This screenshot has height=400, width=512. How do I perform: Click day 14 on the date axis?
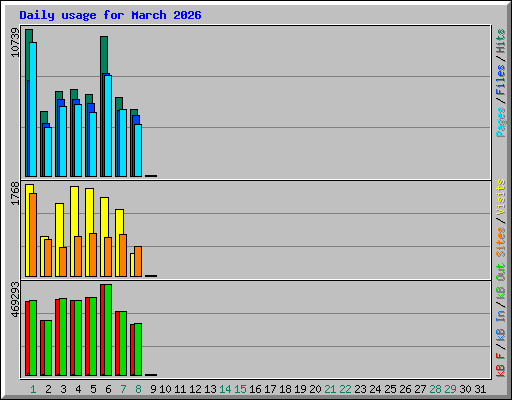tap(225, 389)
